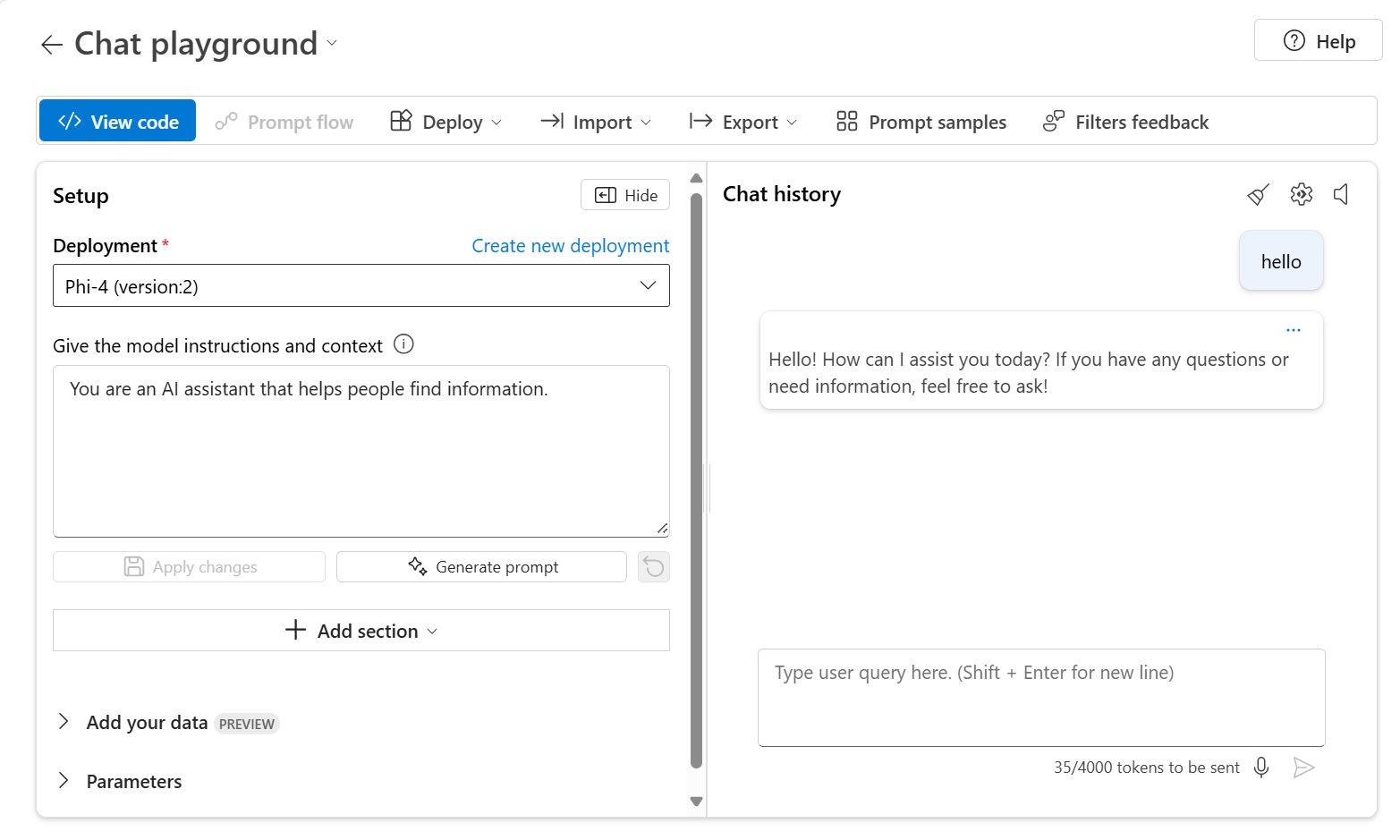Click the 'hello' user message bubble

click(x=1281, y=261)
